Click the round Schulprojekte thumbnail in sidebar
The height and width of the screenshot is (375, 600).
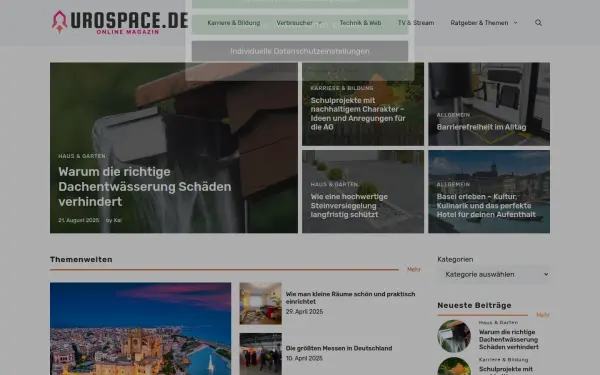click(454, 366)
